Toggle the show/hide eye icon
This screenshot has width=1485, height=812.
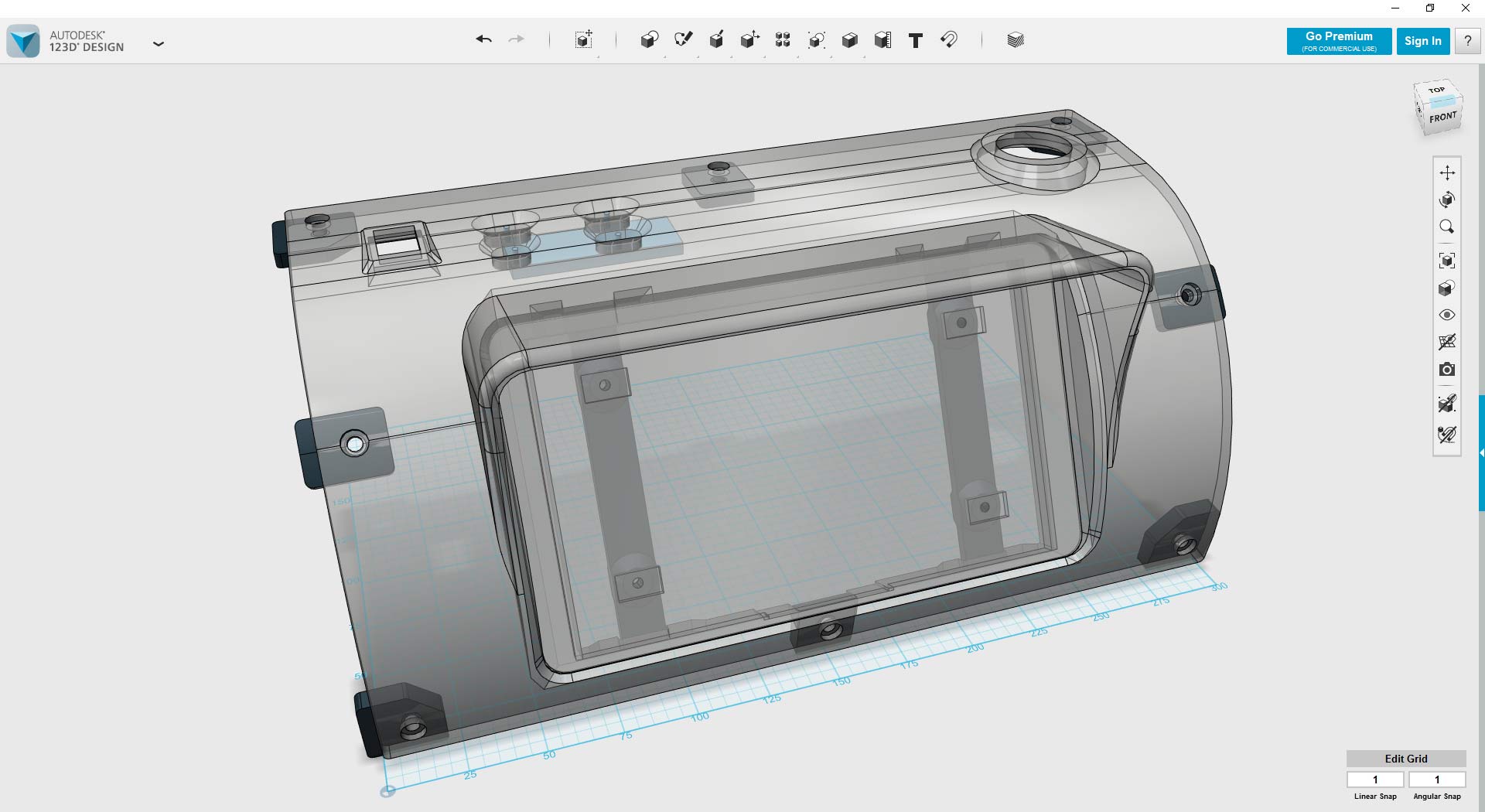[1449, 314]
